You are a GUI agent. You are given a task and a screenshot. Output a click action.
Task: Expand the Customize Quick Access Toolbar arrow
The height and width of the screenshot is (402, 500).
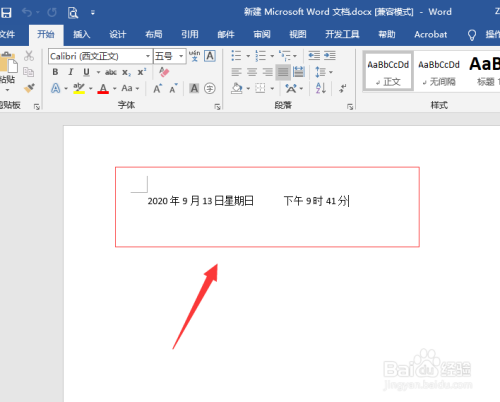tap(93, 13)
